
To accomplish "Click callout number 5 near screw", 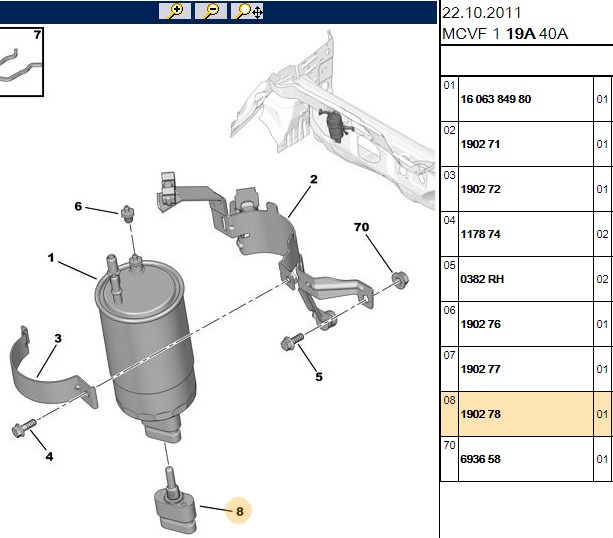I will tap(319, 377).
